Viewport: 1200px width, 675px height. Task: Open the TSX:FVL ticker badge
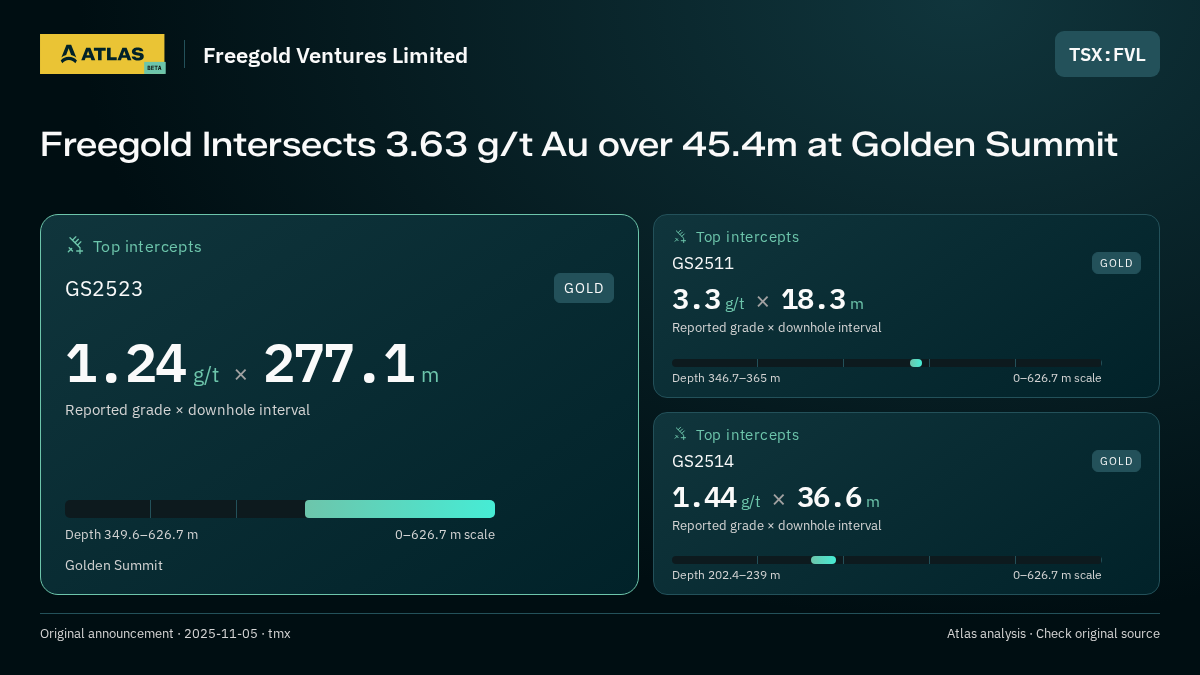coord(1107,54)
